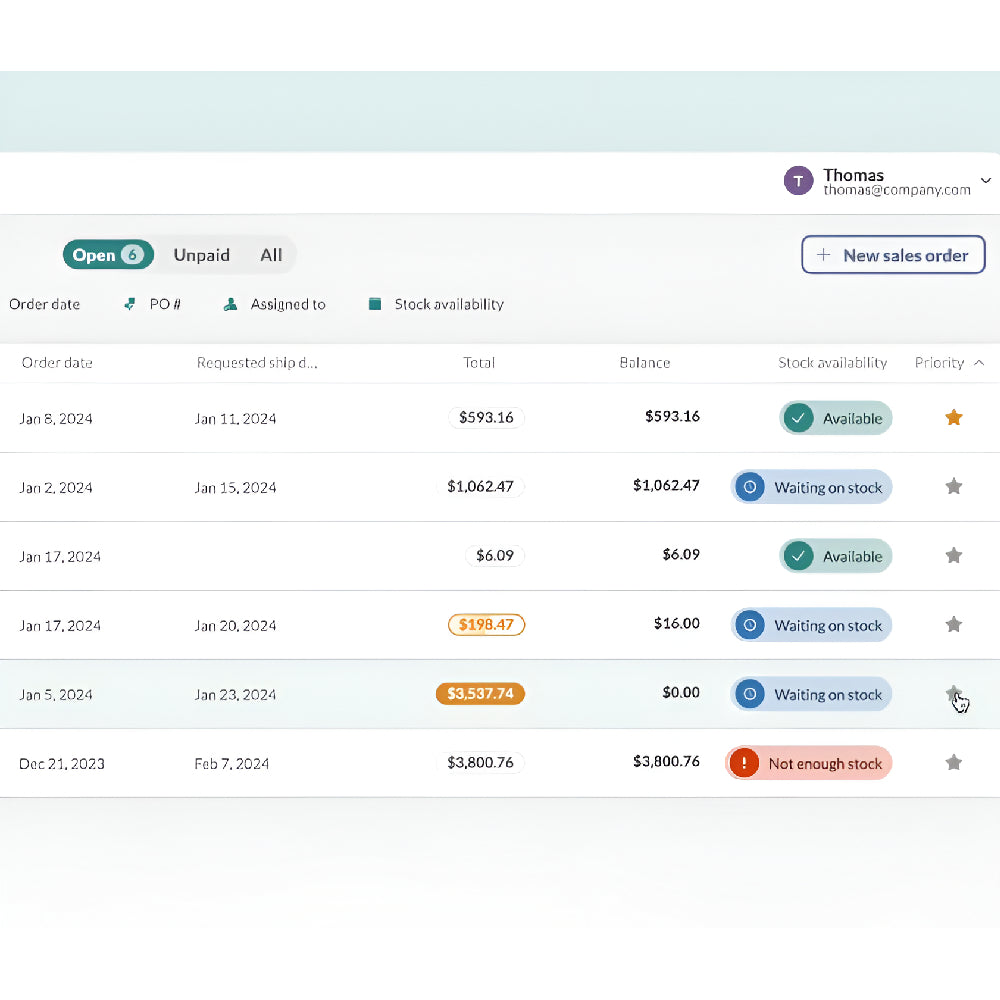Toggle priority star for Dec 21, 2023 order
Image resolution: width=1000 pixels, height=1000 pixels.
(953, 762)
